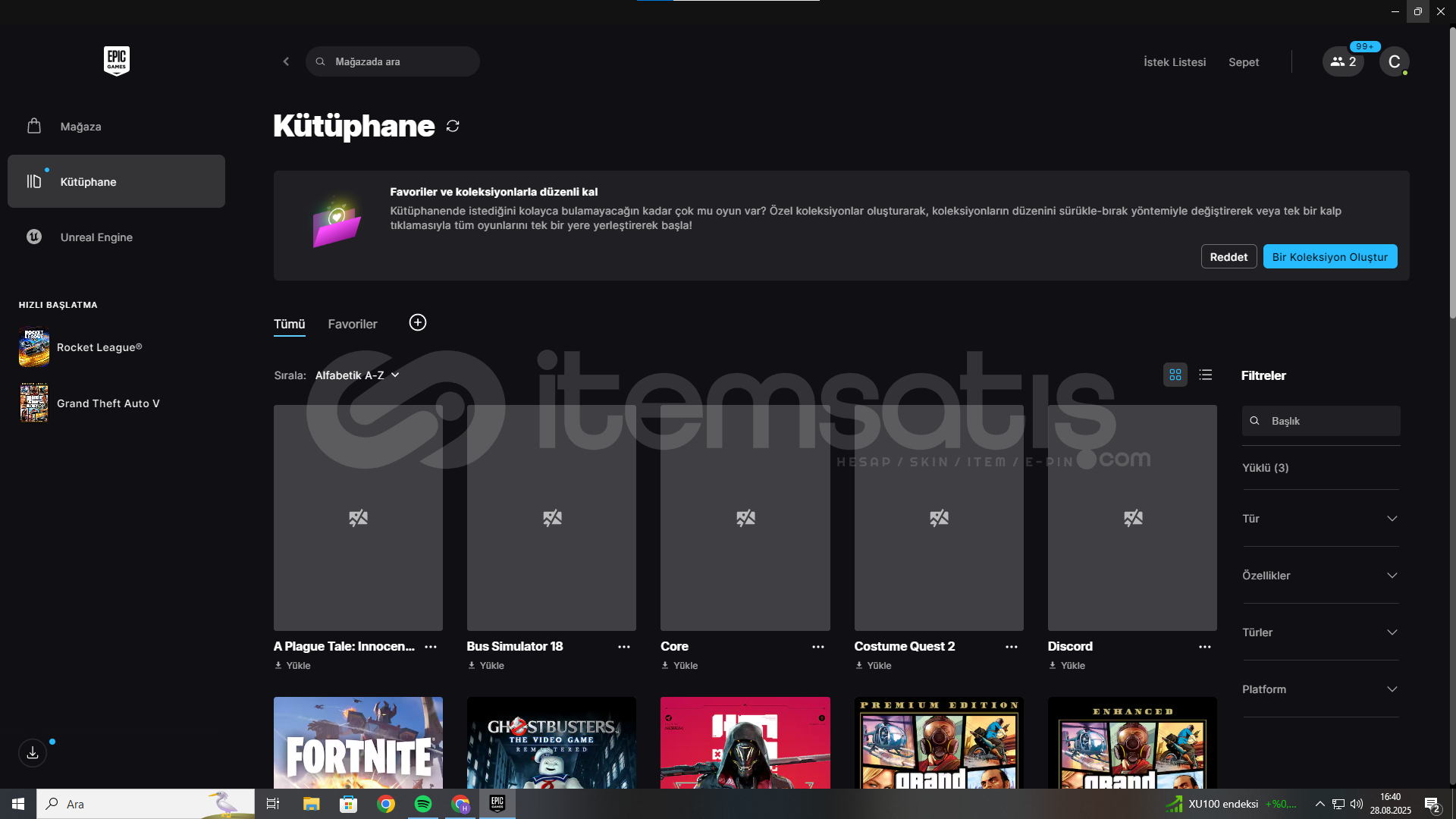1456x819 pixels.
Task: Open the Alfabetik A-Z sort dropdown
Action: point(357,375)
